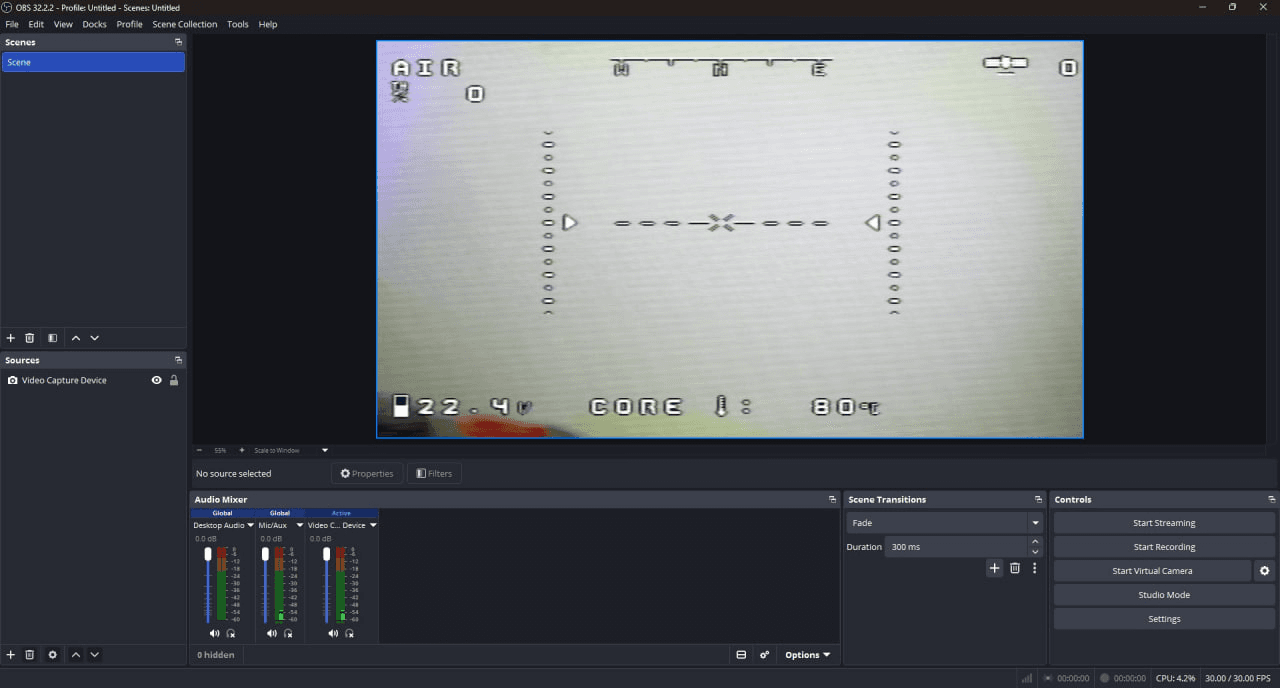Image resolution: width=1280 pixels, height=688 pixels.
Task: Mute Desktop Audio speaker icon
Action: pos(214,633)
